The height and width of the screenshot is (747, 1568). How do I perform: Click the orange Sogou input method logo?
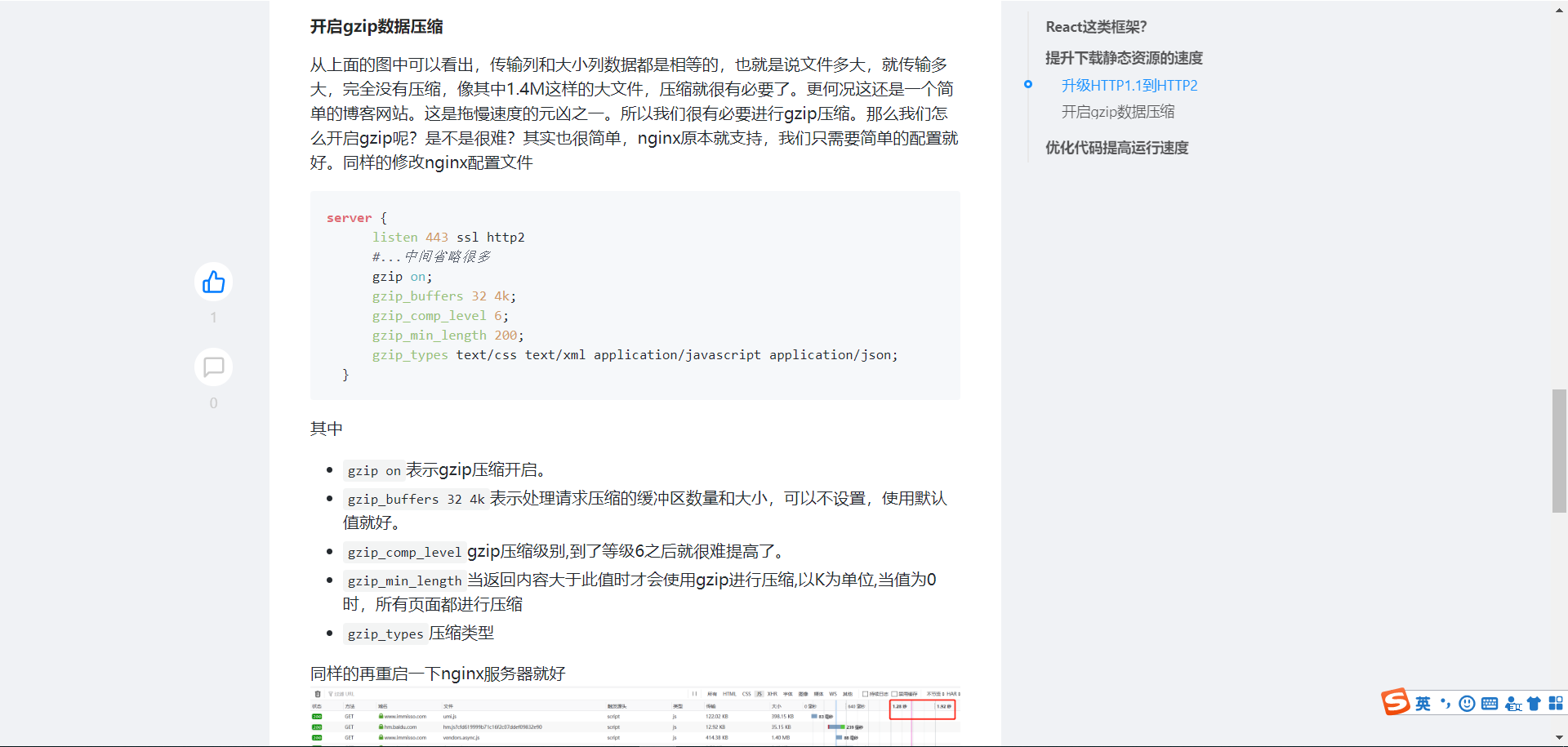pos(1395,702)
